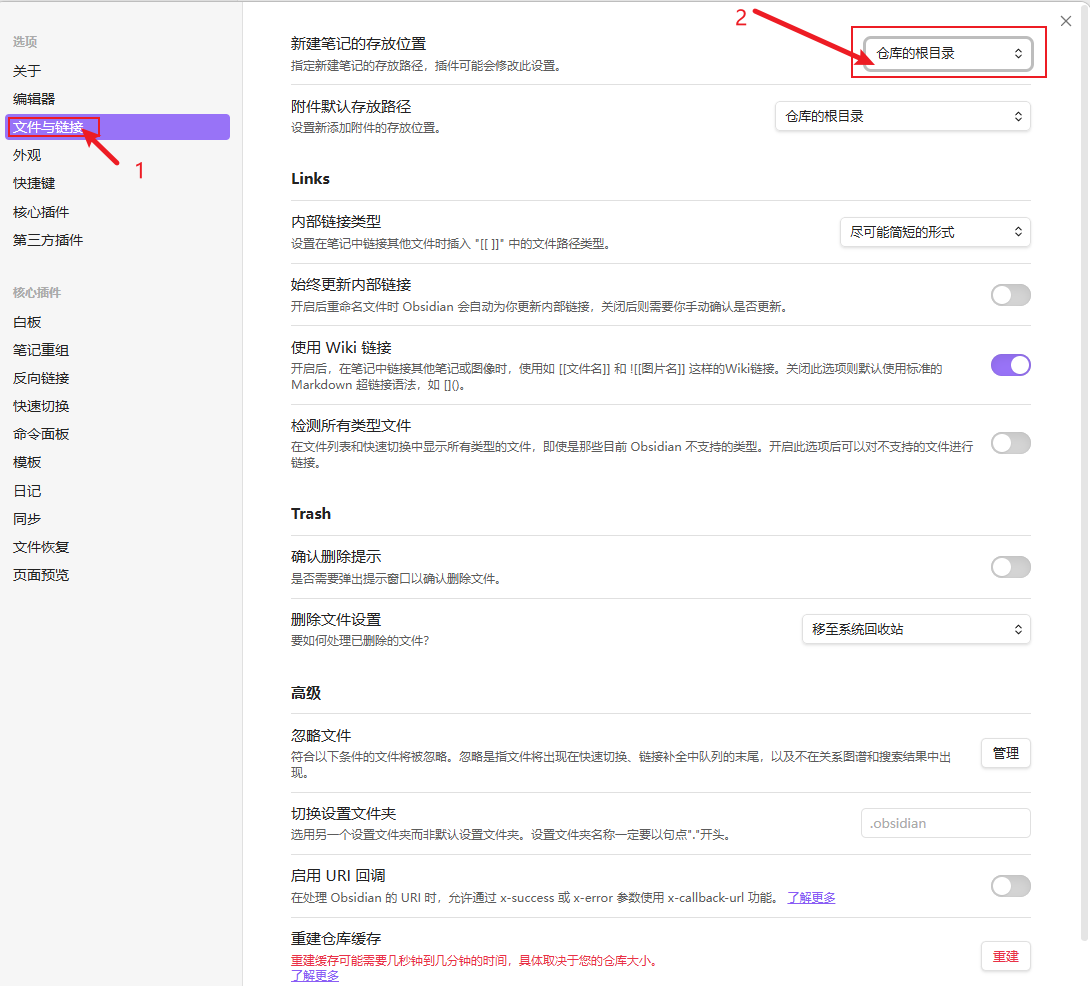Open 白板 core plugin settings
The width and height of the screenshot is (1090, 986).
[x=27, y=322]
